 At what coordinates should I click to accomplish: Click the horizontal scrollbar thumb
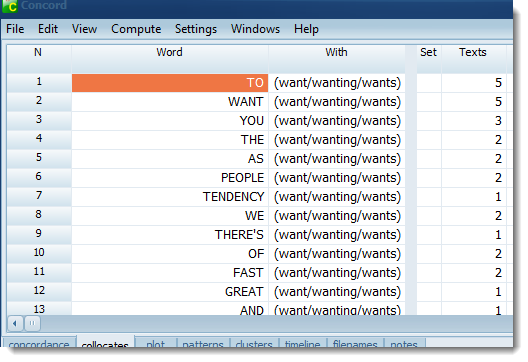32,323
